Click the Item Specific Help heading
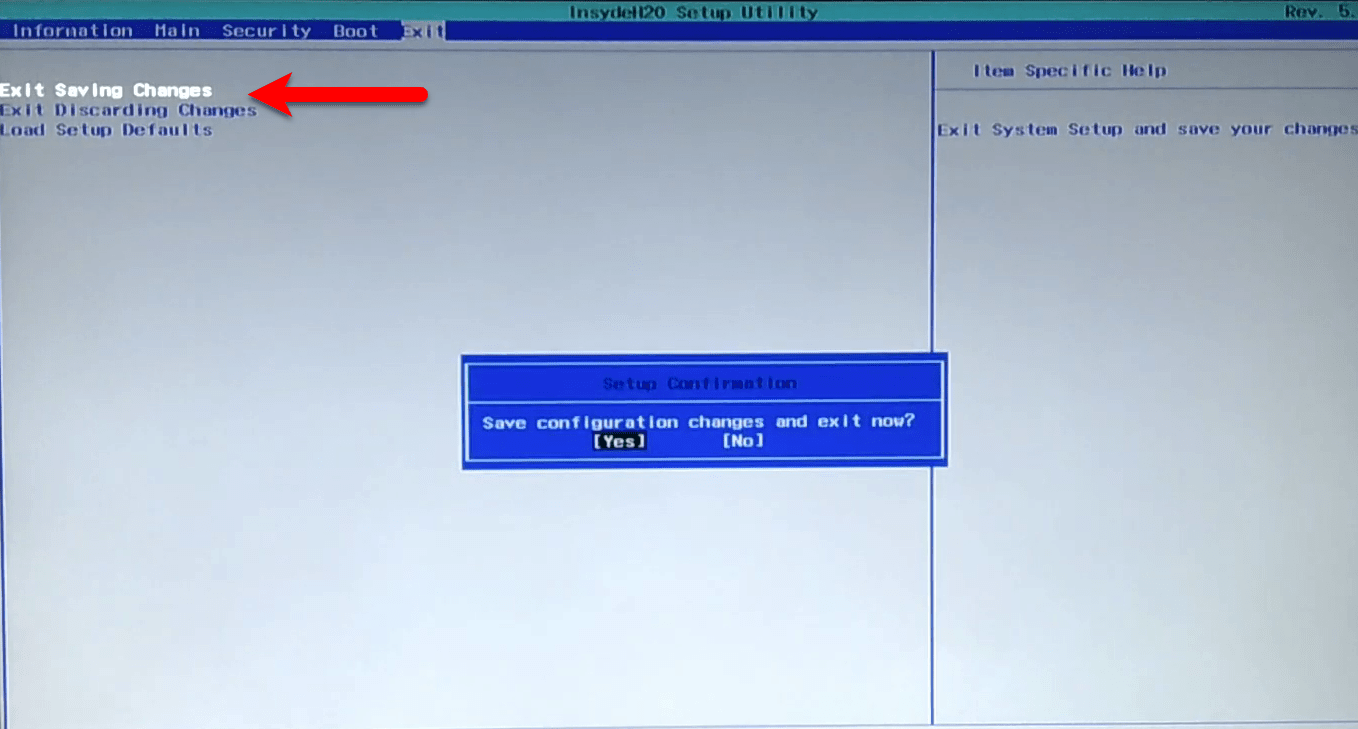 tap(1069, 71)
